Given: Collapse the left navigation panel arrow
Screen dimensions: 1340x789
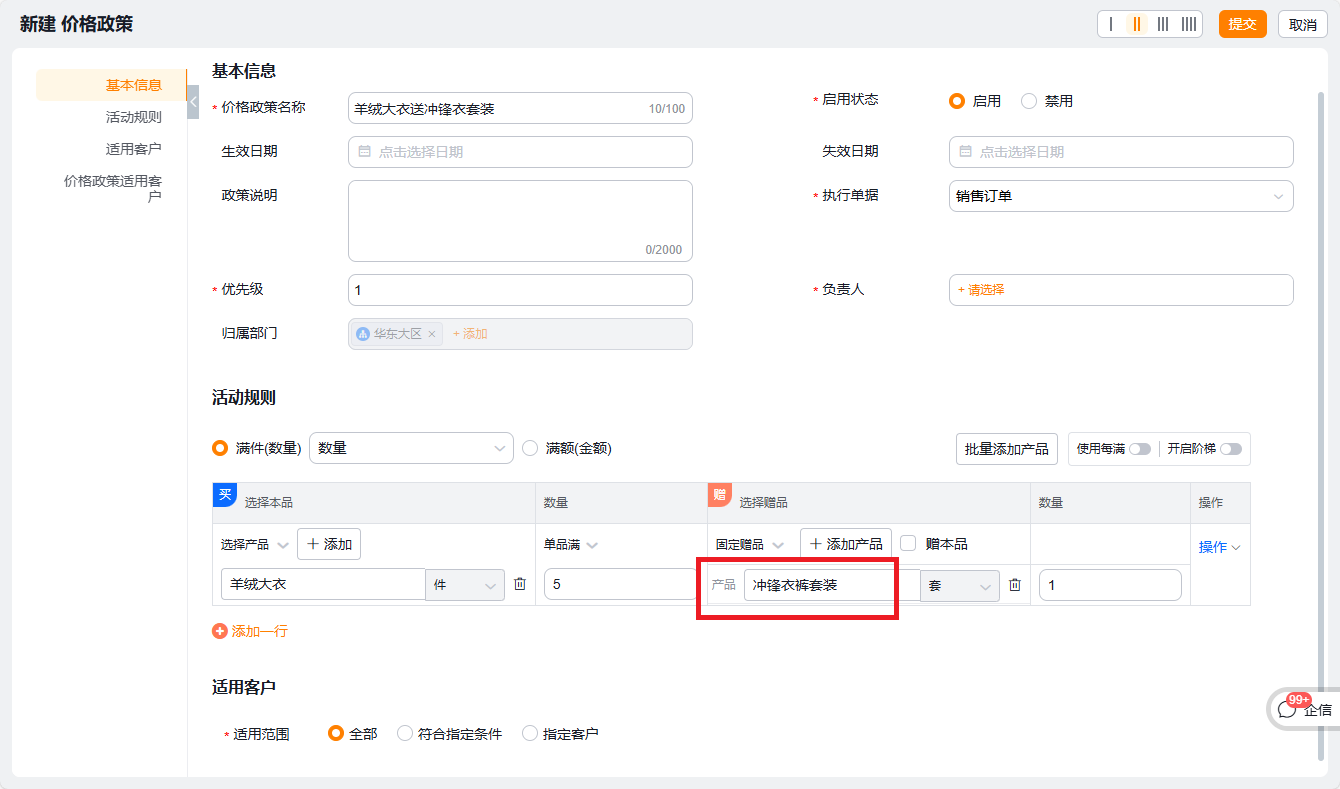Looking at the screenshot, I should 193,102.
